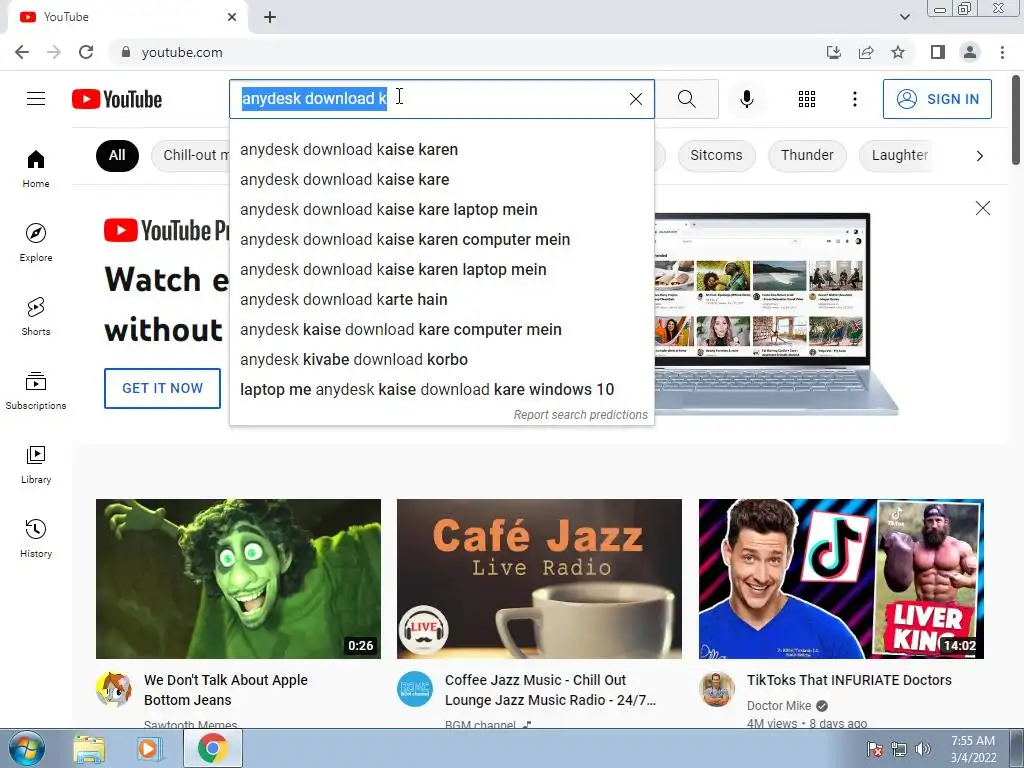Choose suggestion 'laptop me anydesk kaise download kare windows 10'
Viewport: 1024px width, 768px height.
pyautogui.click(x=441, y=390)
